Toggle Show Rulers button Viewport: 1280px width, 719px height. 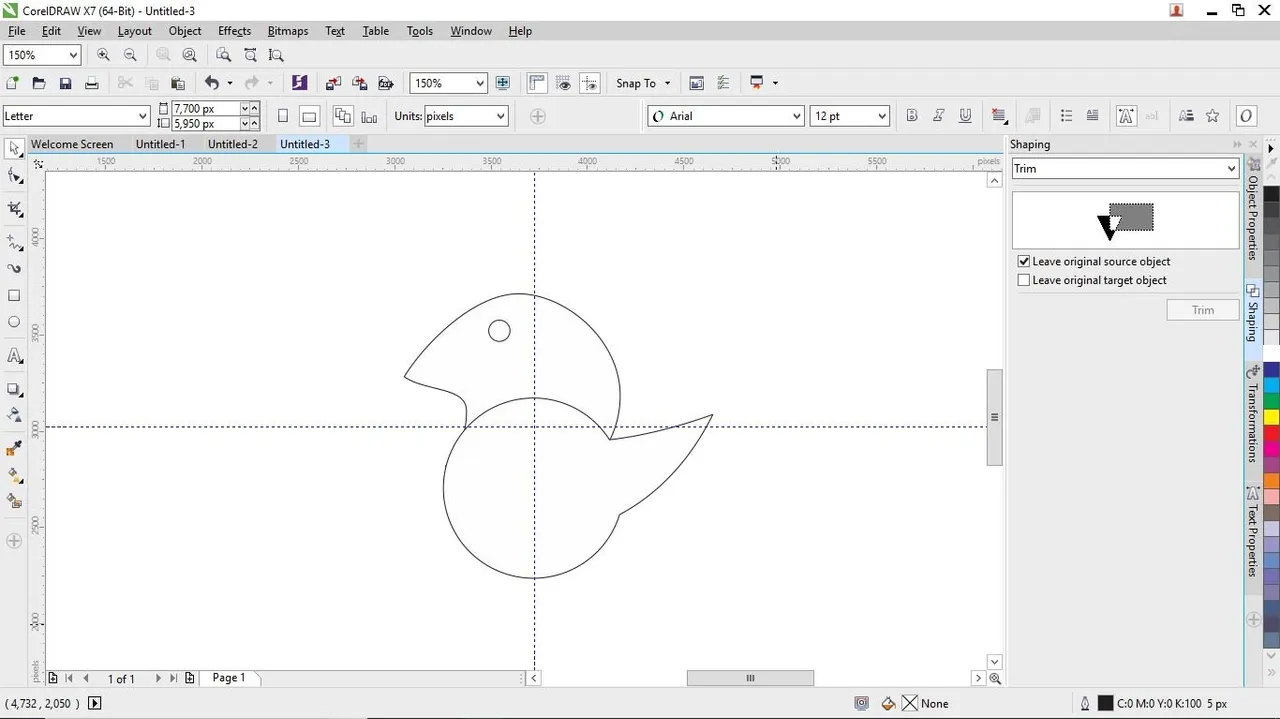pyautogui.click(x=537, y=83)
